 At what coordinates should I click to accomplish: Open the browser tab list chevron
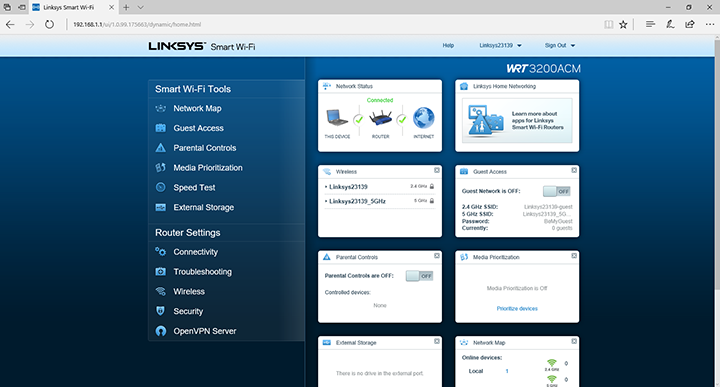141,7
